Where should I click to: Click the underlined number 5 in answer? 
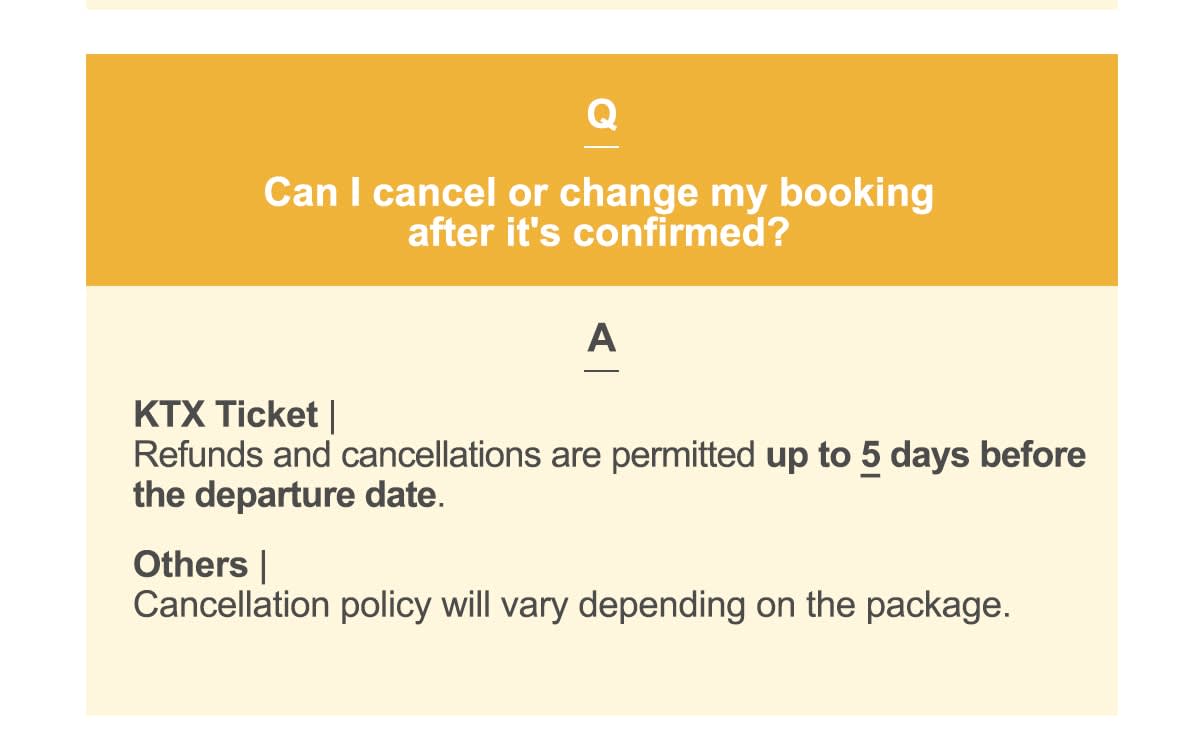pyautogui.click(x=870, y=456)
